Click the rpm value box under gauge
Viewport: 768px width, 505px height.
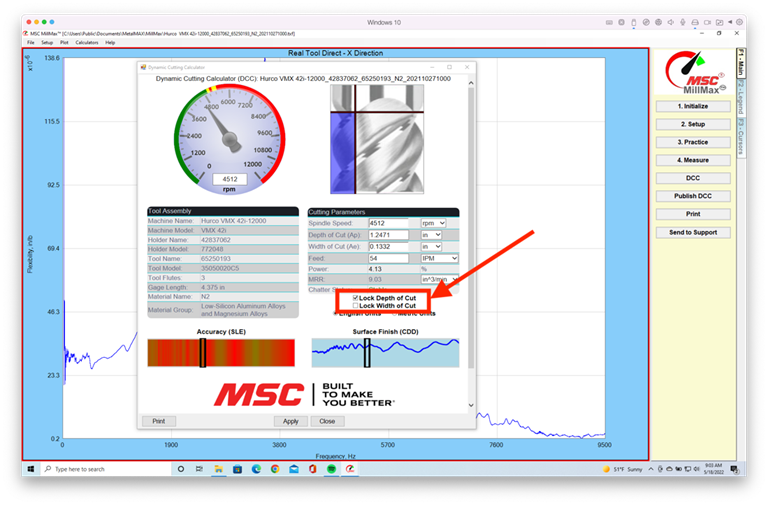(x=230, y=179)
